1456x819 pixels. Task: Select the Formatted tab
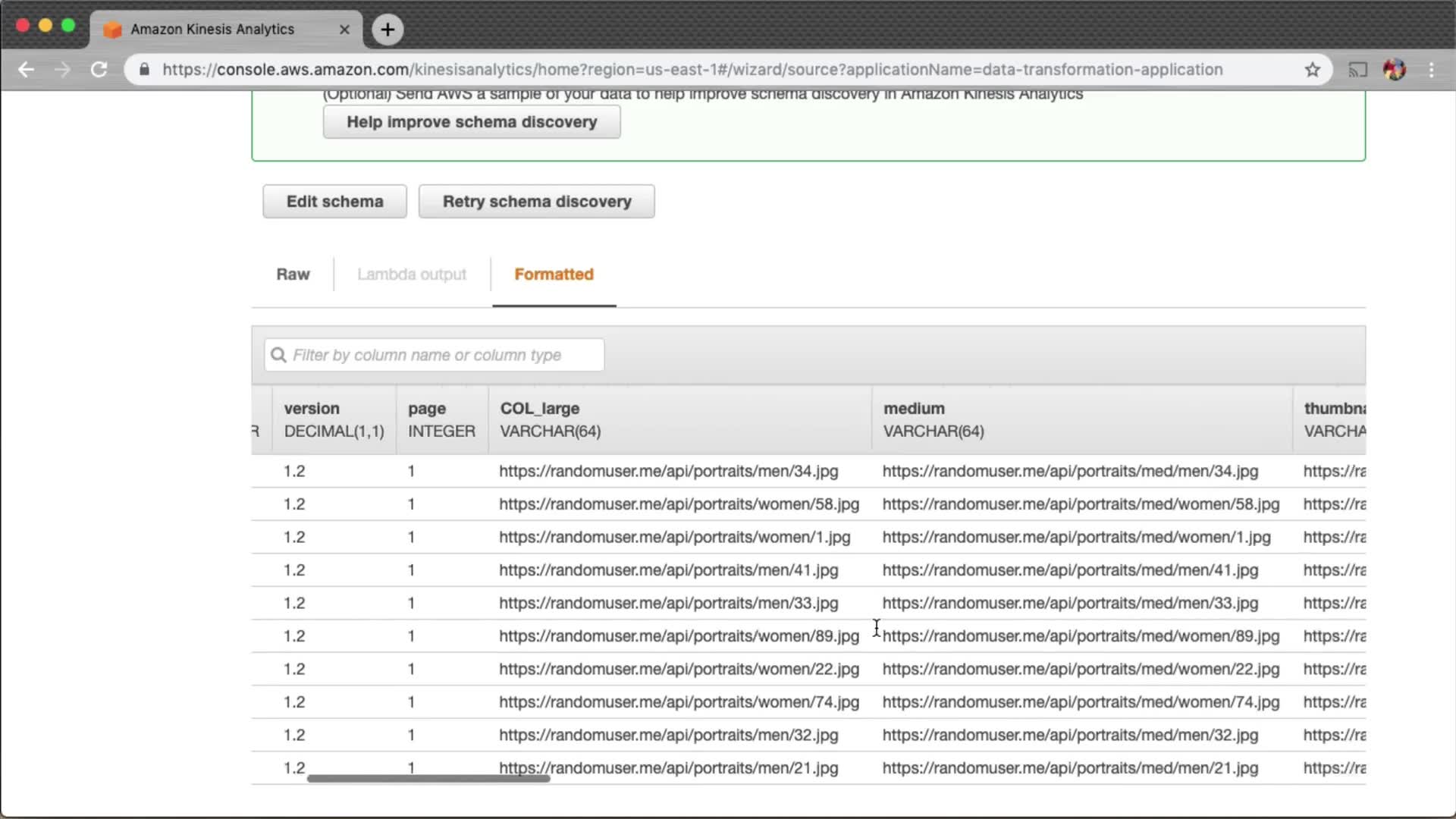coord(554,275)
